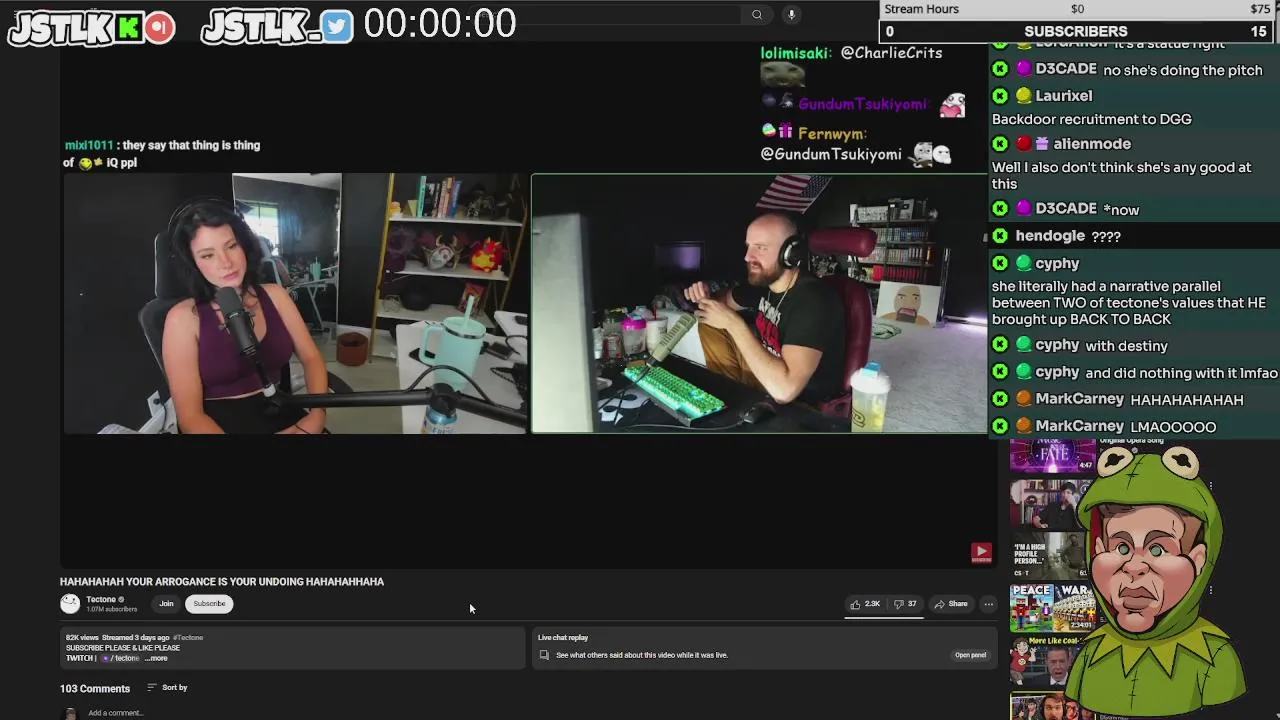Open the Share button

pyautogui.click(x=950, y=604)
